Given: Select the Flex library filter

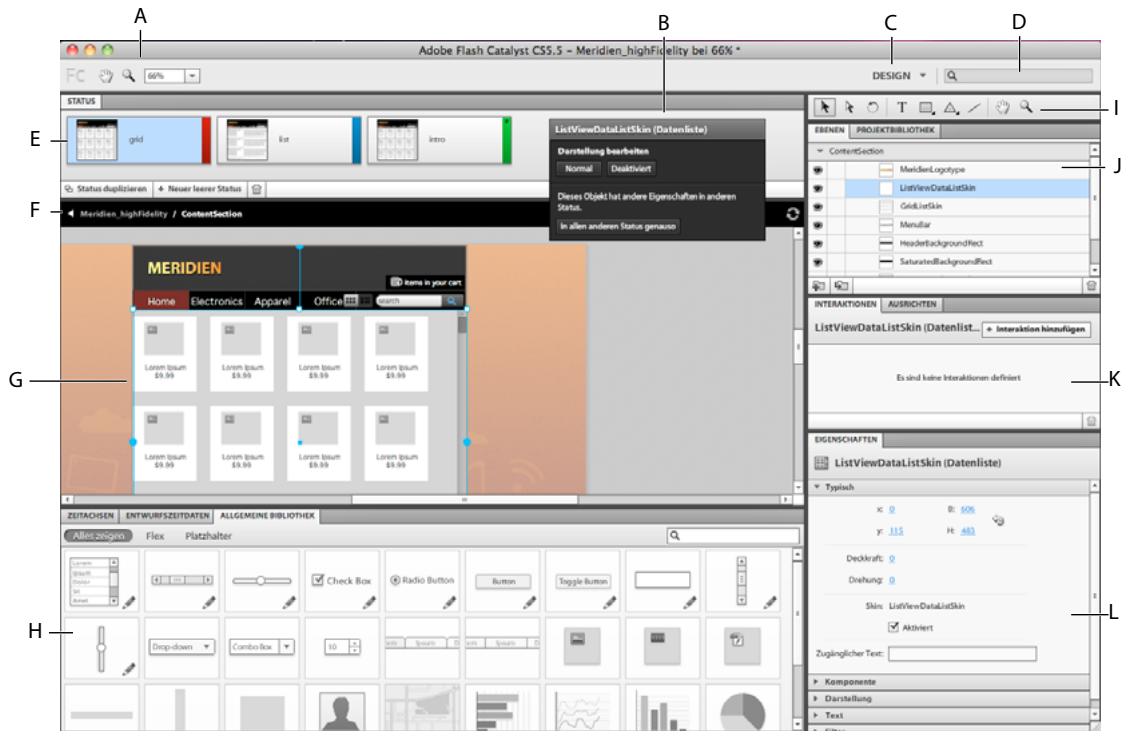Looking at the screenshot, I should pos(155,536).
